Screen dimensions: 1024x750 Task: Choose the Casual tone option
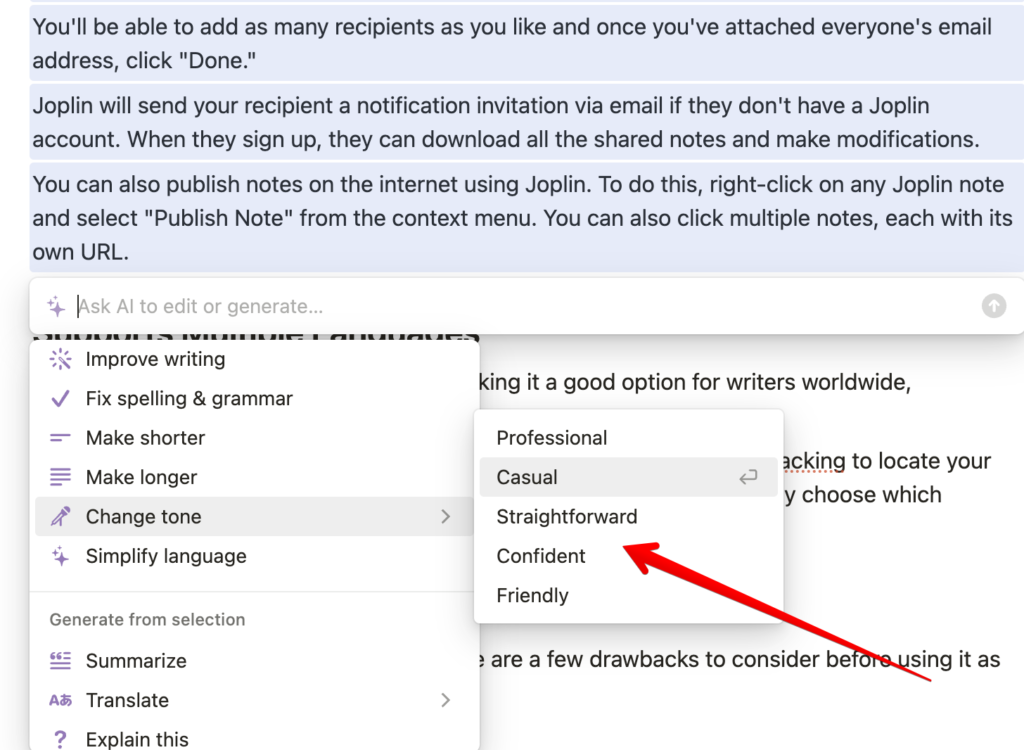[527, 478]
